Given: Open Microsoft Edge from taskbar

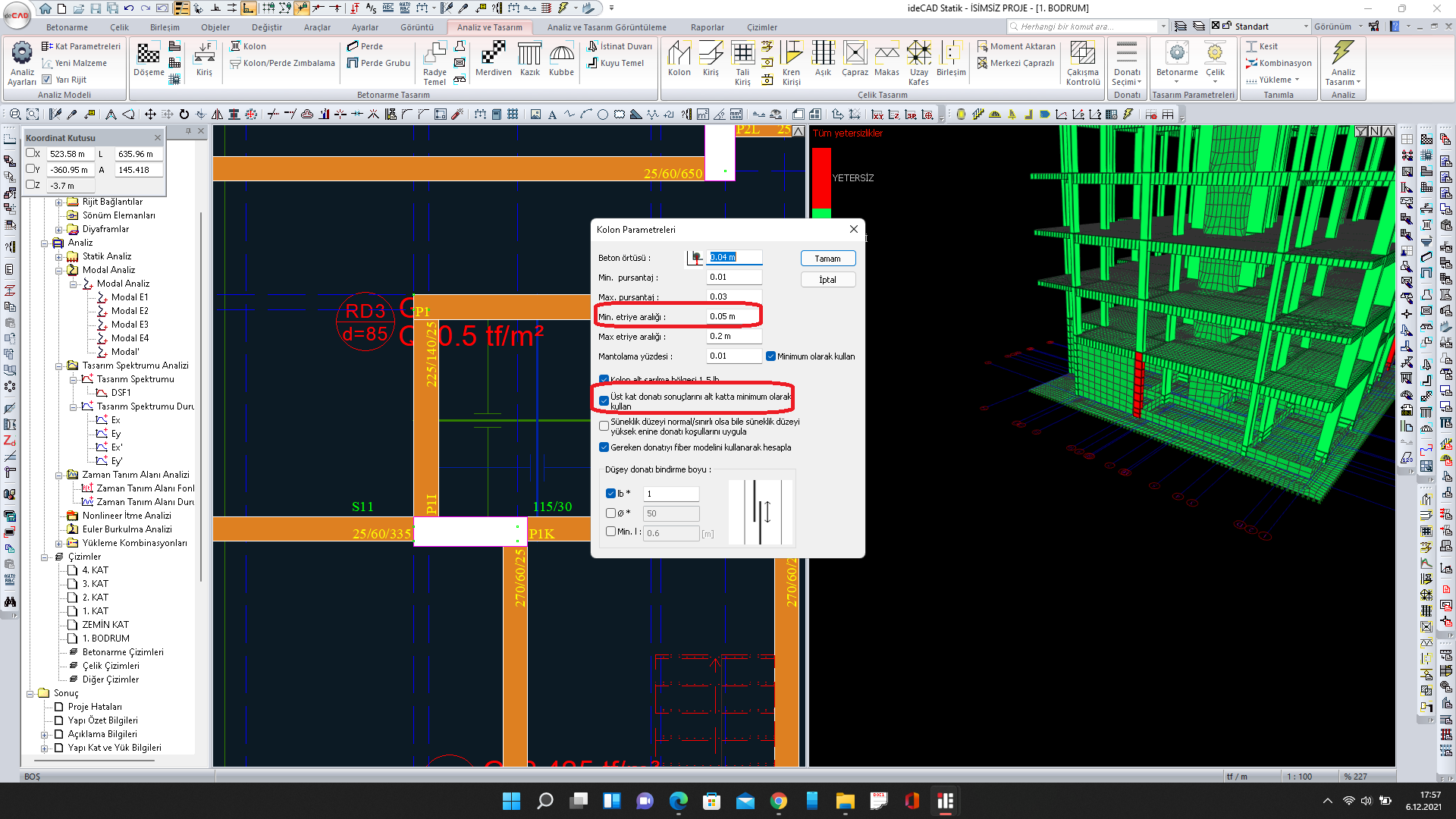Looking at the screenshot, I should point(678,801).
